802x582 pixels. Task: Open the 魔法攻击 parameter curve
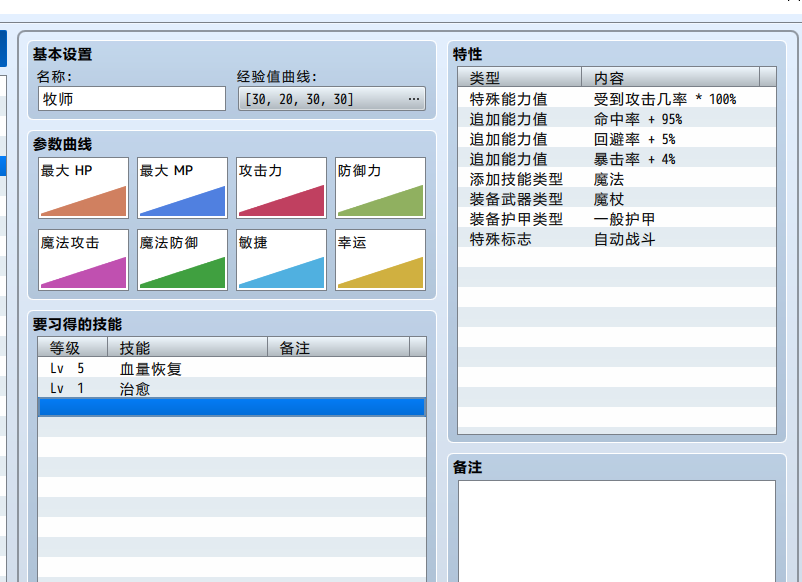pyautogui.click(x=83, y=260)
